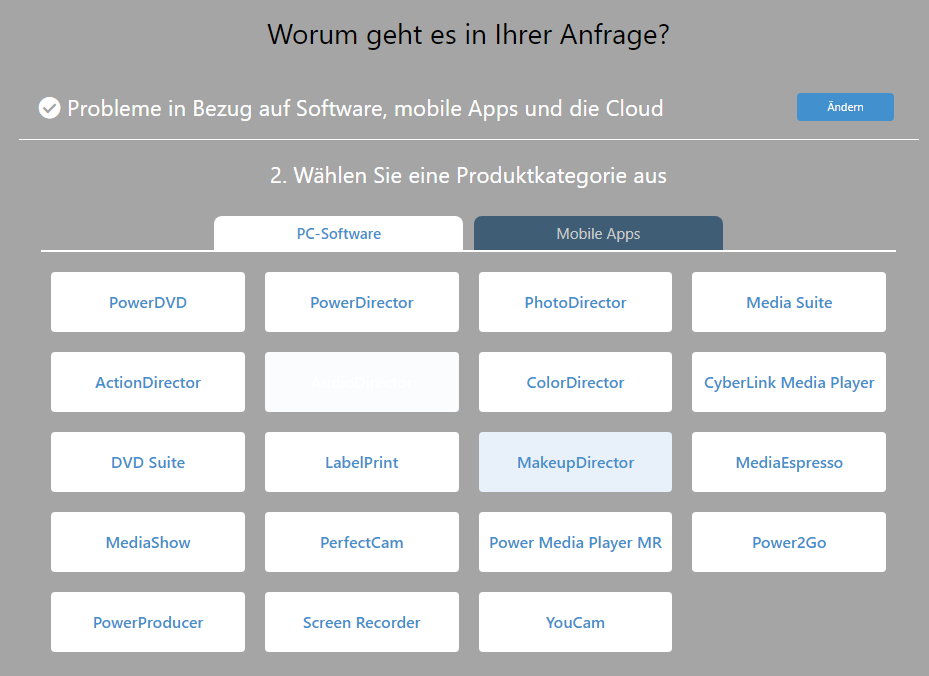Pick the PerfectCam tile

[362, 542]
